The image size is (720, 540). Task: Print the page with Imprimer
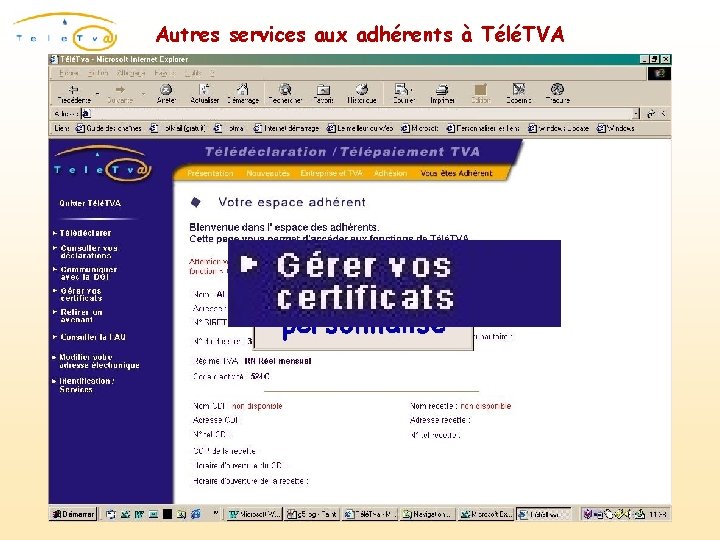[x=442, y=94]
